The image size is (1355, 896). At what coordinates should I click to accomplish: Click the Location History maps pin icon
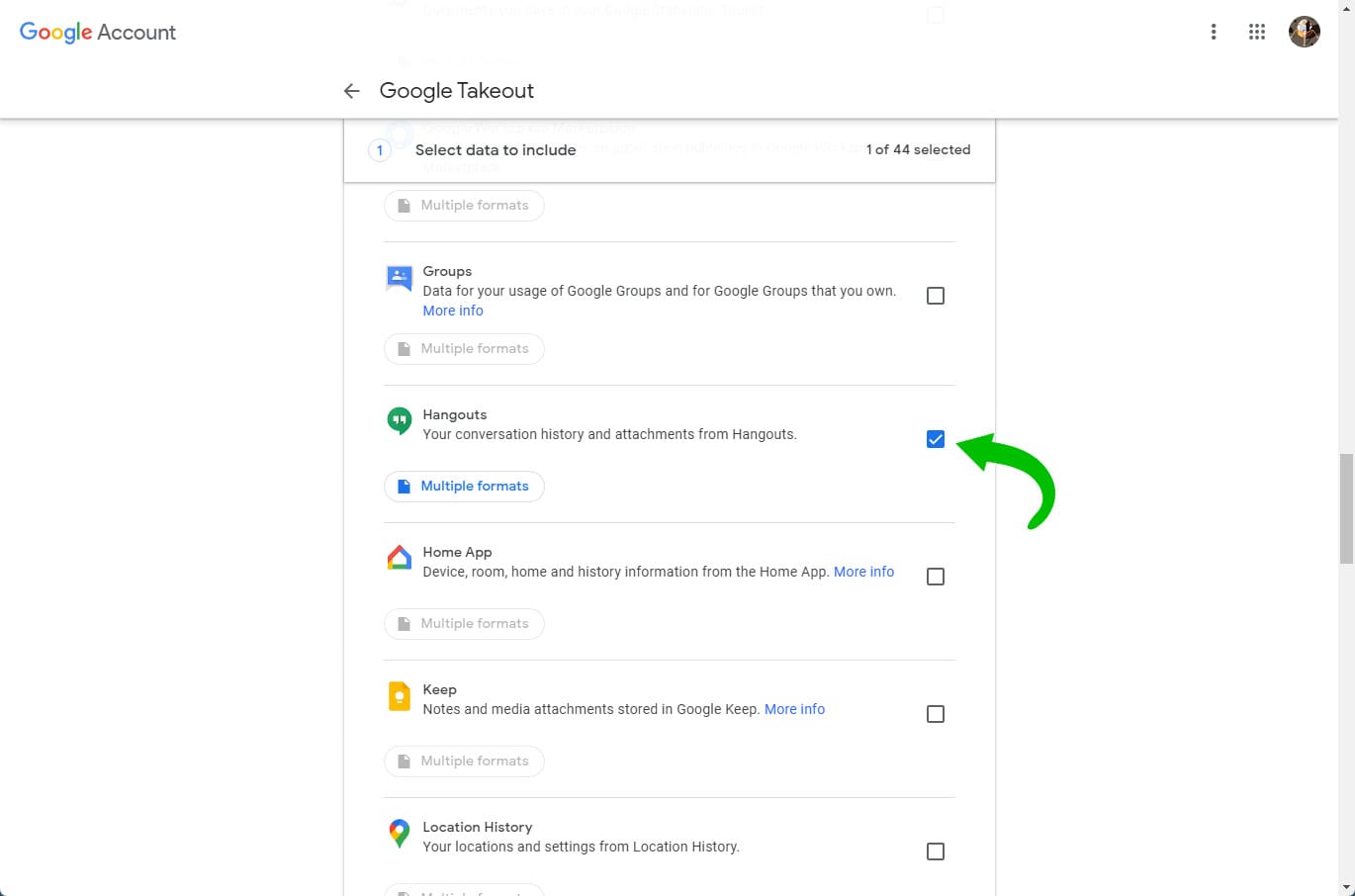click(x=399, y=834)
